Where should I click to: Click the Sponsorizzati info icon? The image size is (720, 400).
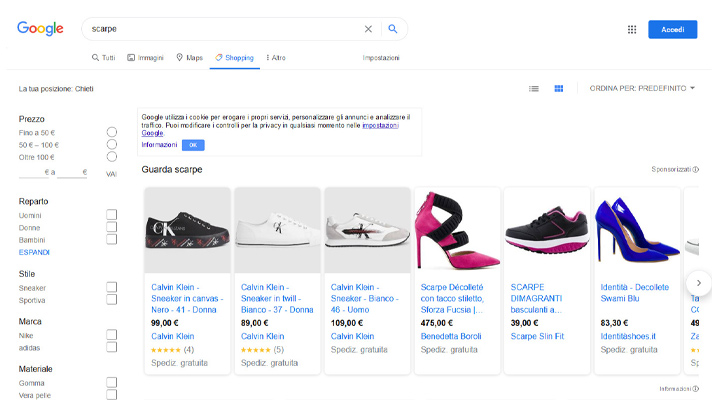[696, 169]
